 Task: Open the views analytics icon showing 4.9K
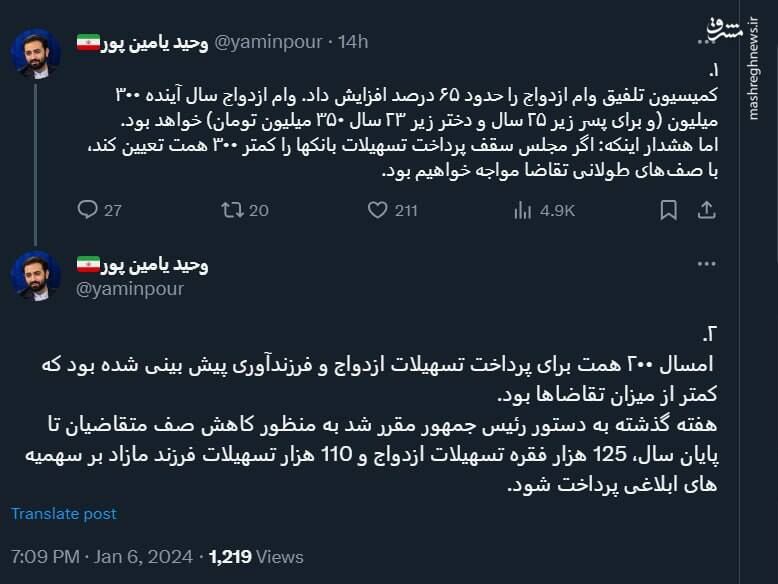[x=522, y=210]
